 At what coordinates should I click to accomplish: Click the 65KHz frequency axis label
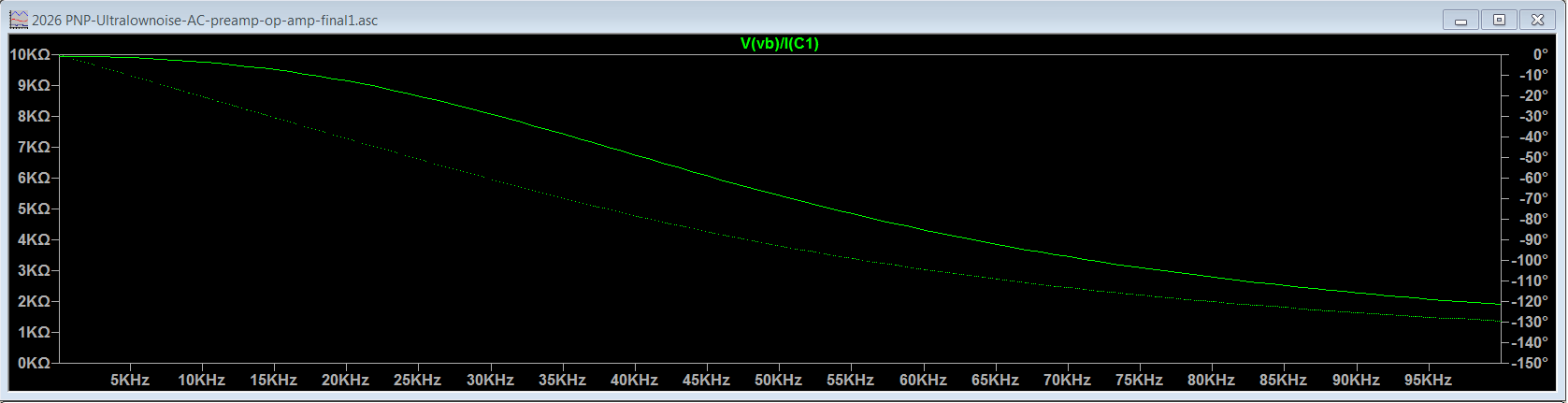point(996,381)
